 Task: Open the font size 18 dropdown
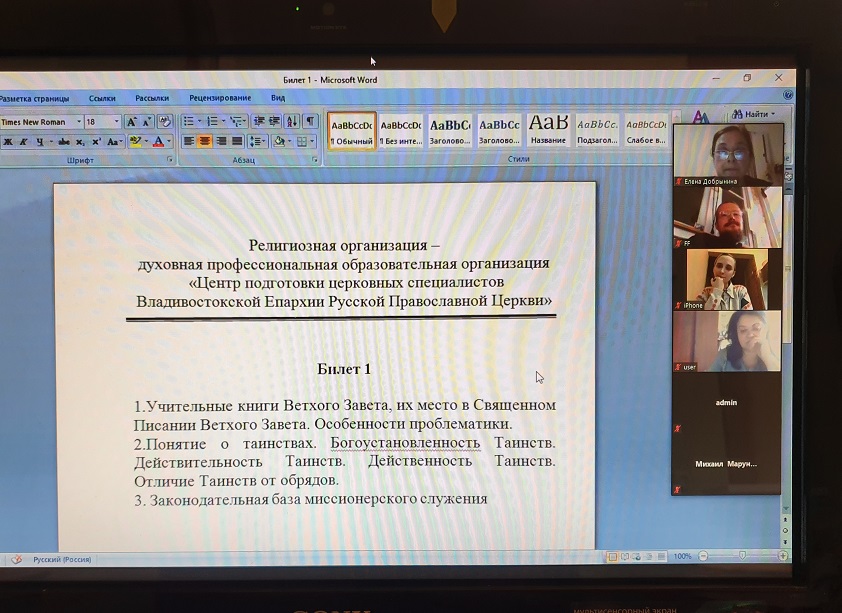pos(116,122)
